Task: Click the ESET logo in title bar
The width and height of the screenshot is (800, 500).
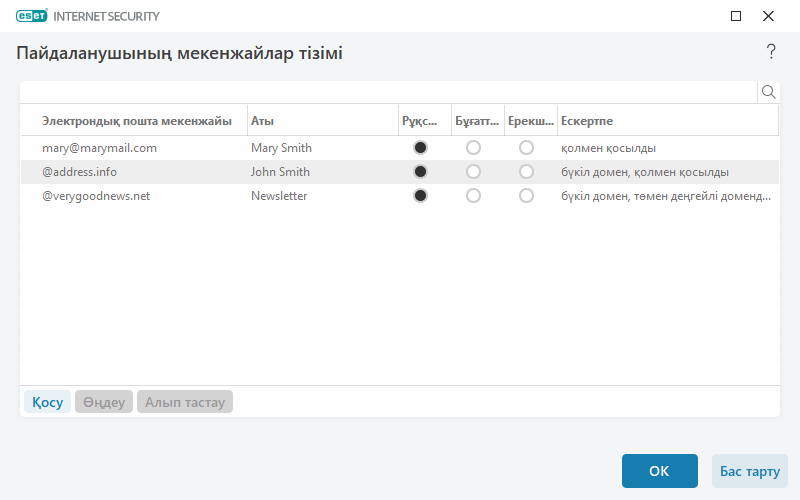Action: tap(31, 16)
